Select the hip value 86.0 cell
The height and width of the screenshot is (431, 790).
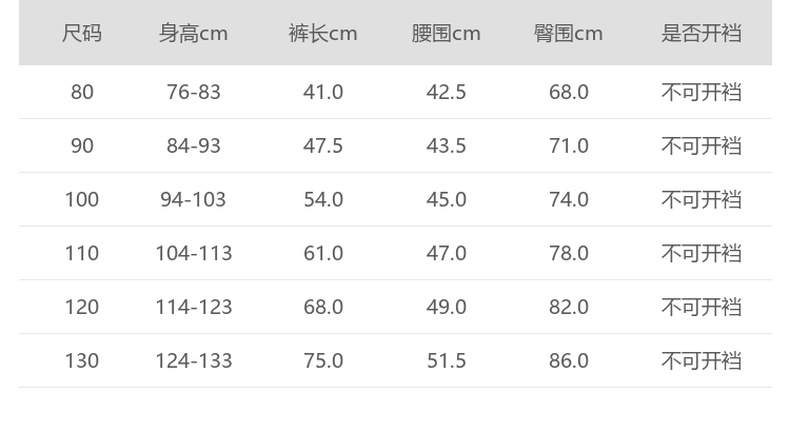(x=568, y=360)
